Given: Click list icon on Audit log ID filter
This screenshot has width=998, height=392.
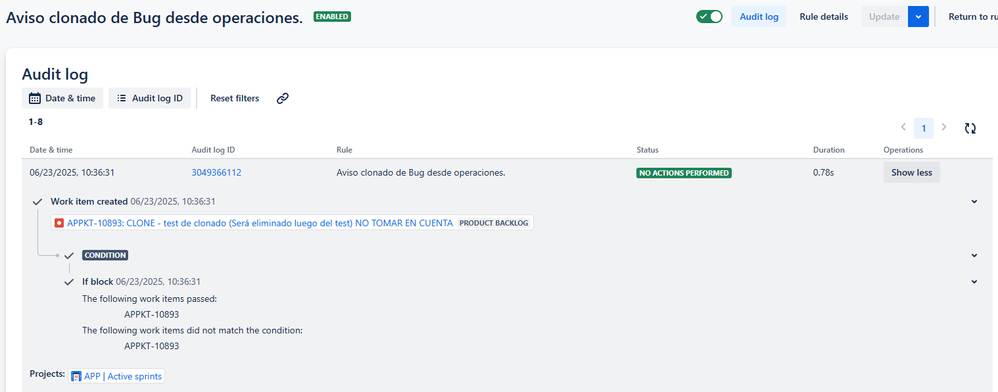Looking at the screenshot, I should [x=122, y=98].
